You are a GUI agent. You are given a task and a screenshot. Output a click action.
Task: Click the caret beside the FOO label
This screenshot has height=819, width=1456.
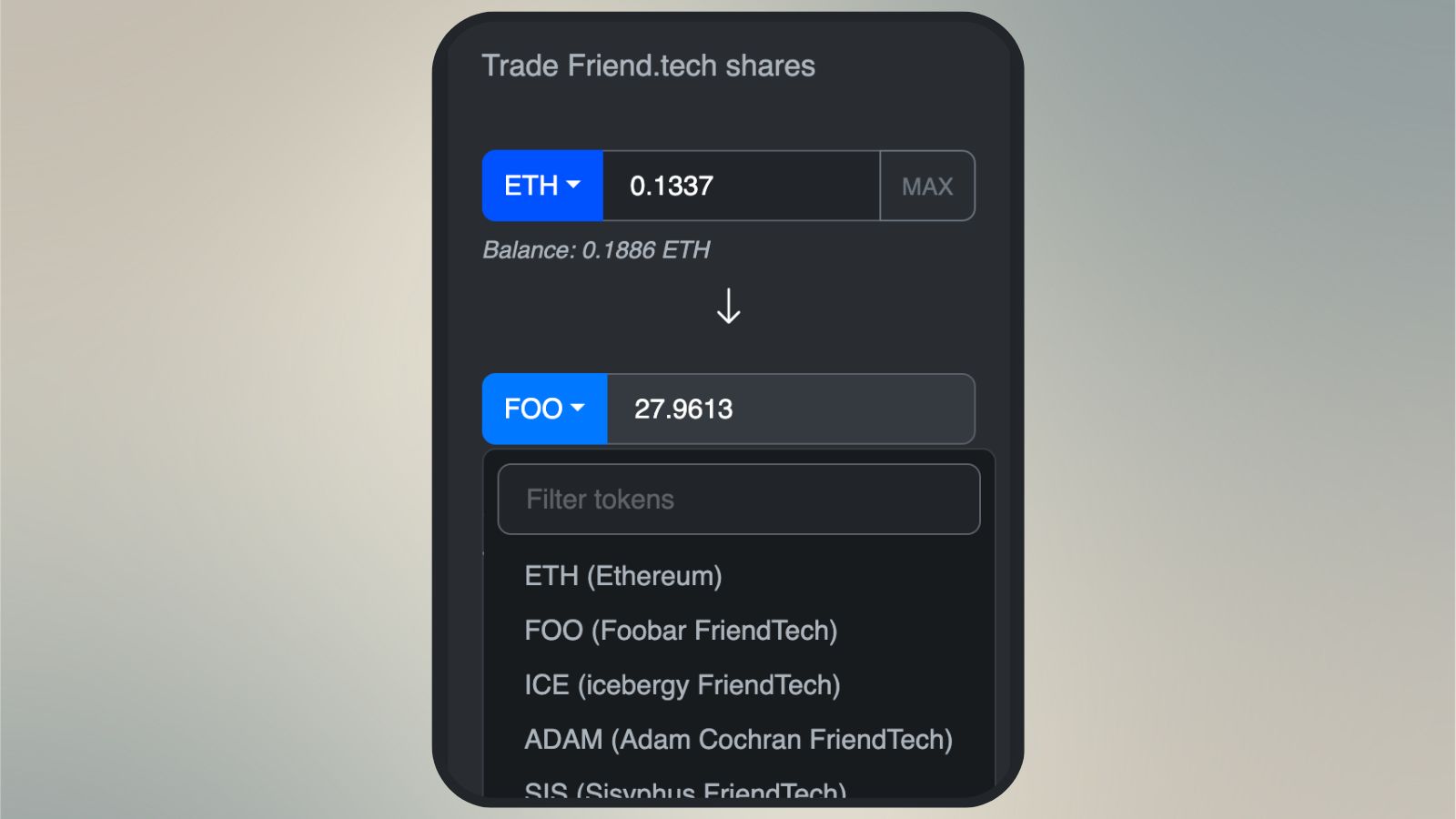tap(577, 408)
